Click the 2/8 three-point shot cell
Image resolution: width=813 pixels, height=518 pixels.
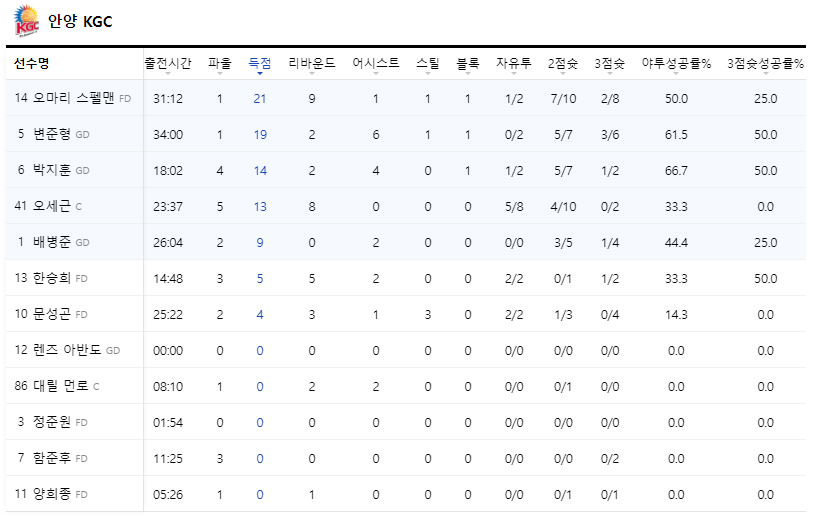click(x=610, y=99)
